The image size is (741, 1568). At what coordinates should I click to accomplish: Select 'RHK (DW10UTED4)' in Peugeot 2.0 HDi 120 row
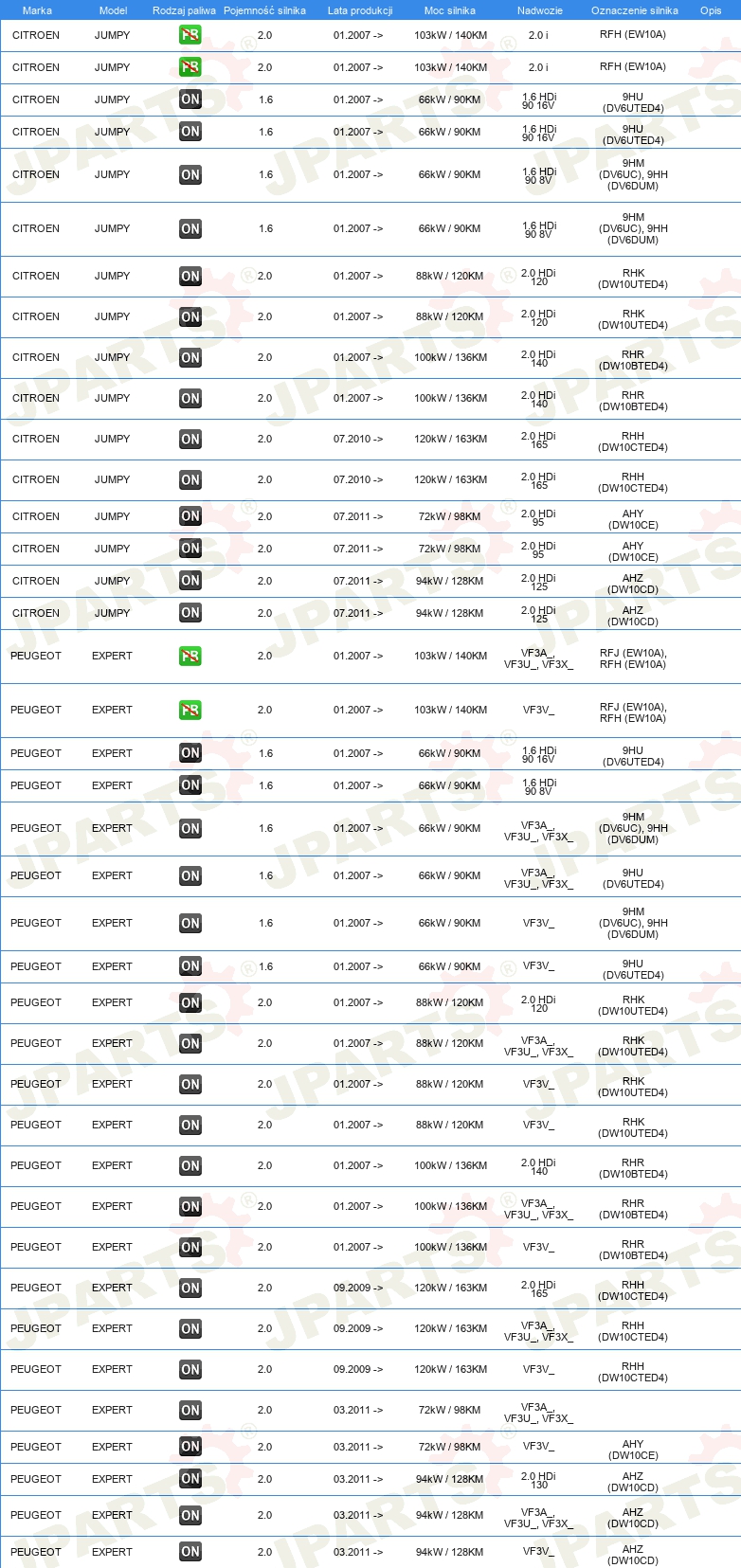(x=633, y=1005)
